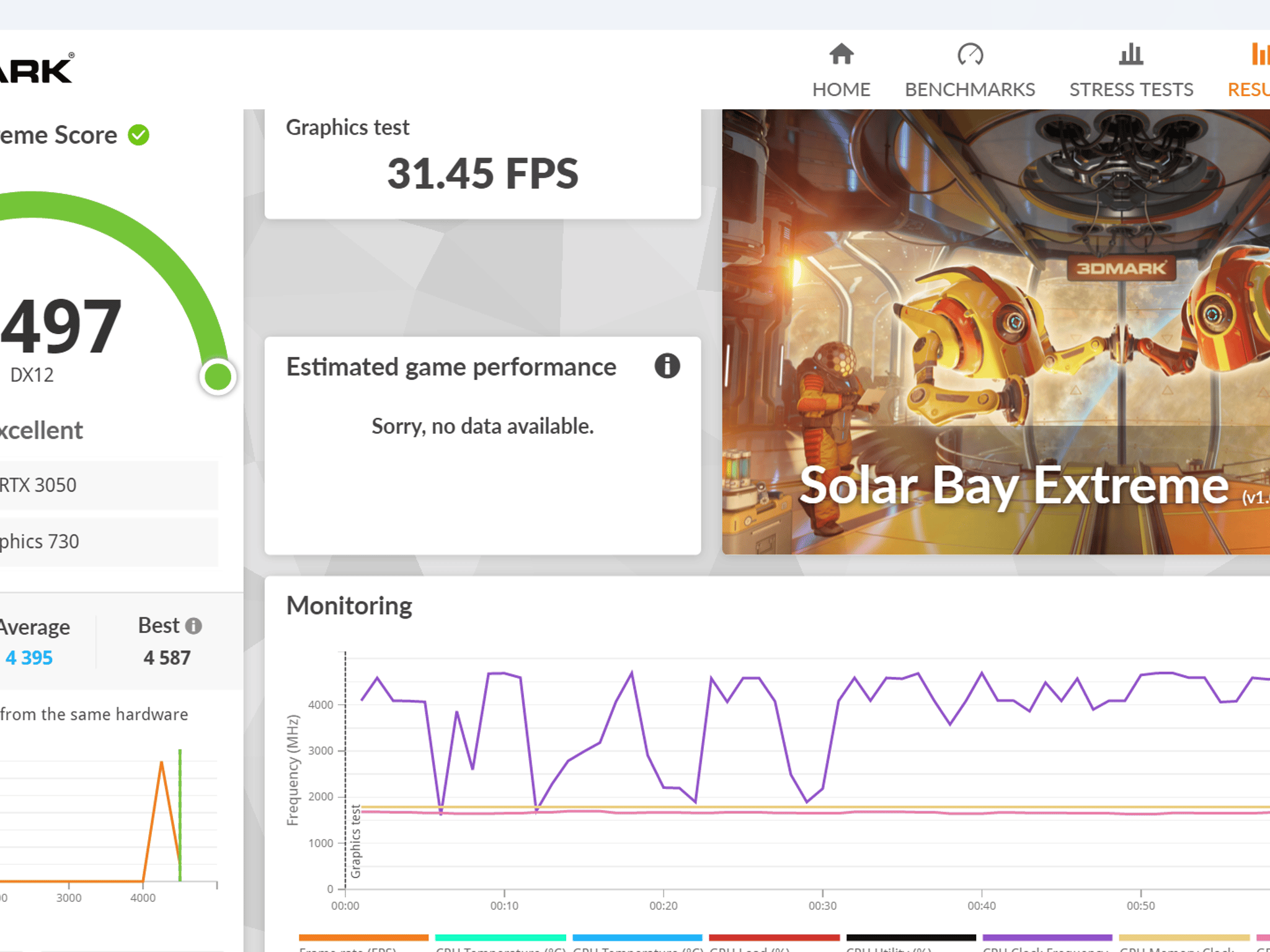The height and width of the screenshot is (952, 1270).
Task: Click the Estimated game performance info icon
Action: [x=667, y=366]
